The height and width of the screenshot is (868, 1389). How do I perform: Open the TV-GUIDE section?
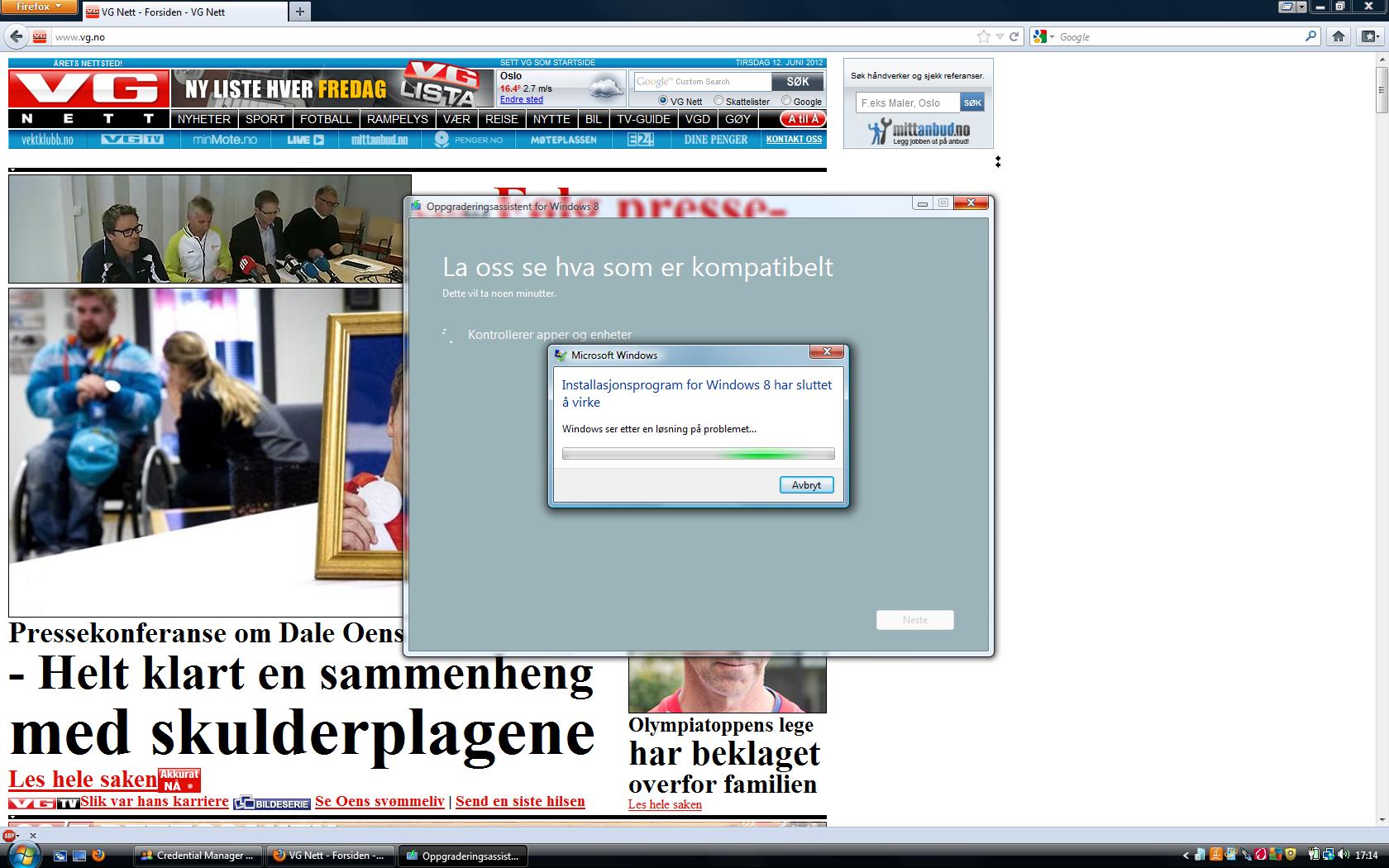[x=643, y=119]
